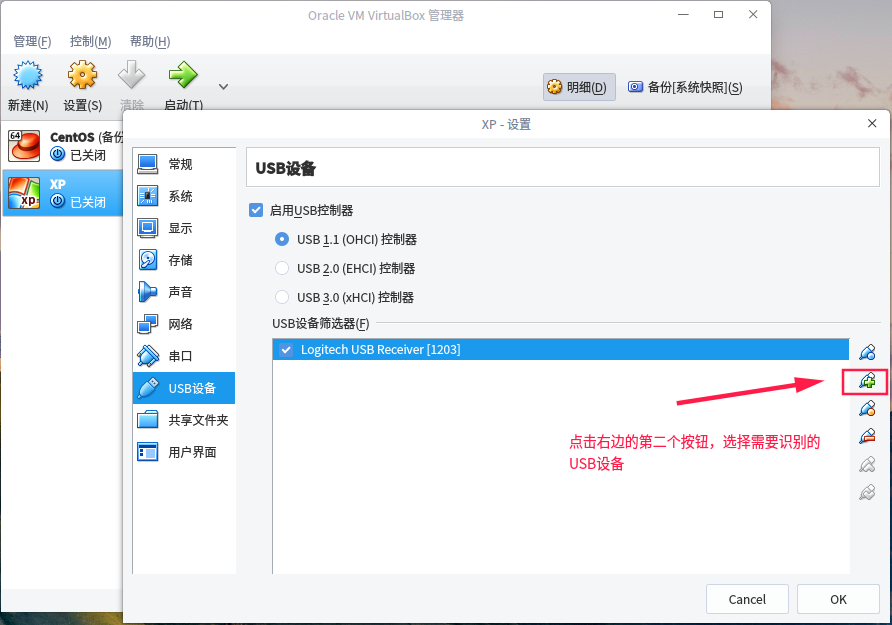Open the 常规 (General) settings category
The image size is (892, 625).
pyautogui.click(x=184, y=164)
